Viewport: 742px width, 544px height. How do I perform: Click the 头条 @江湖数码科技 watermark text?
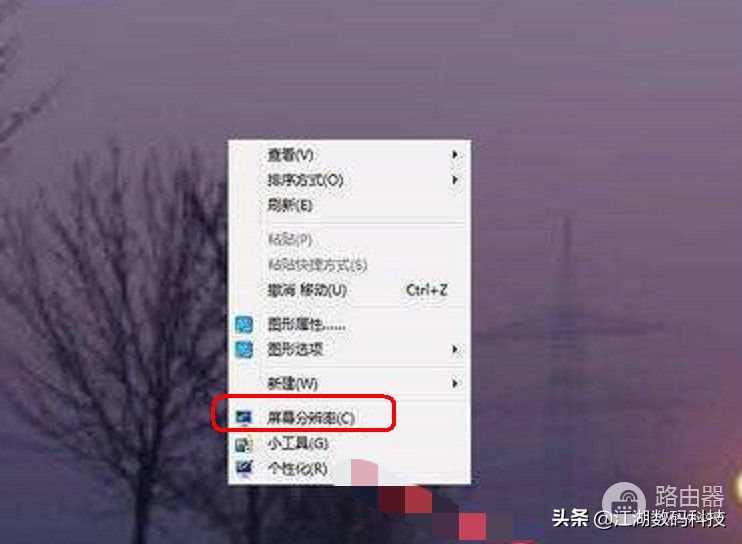639,519
